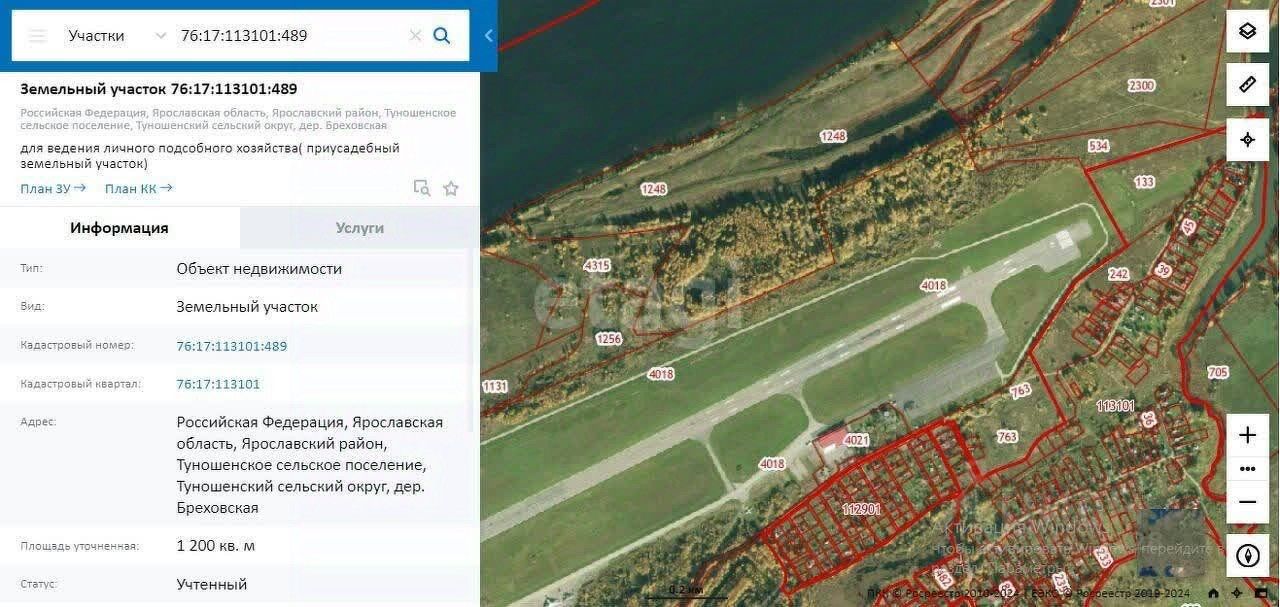This screenshot has width=1280, height=607.
Task: Open cadastral quarter 76:17:113101 link
Action: click(218, 384)
